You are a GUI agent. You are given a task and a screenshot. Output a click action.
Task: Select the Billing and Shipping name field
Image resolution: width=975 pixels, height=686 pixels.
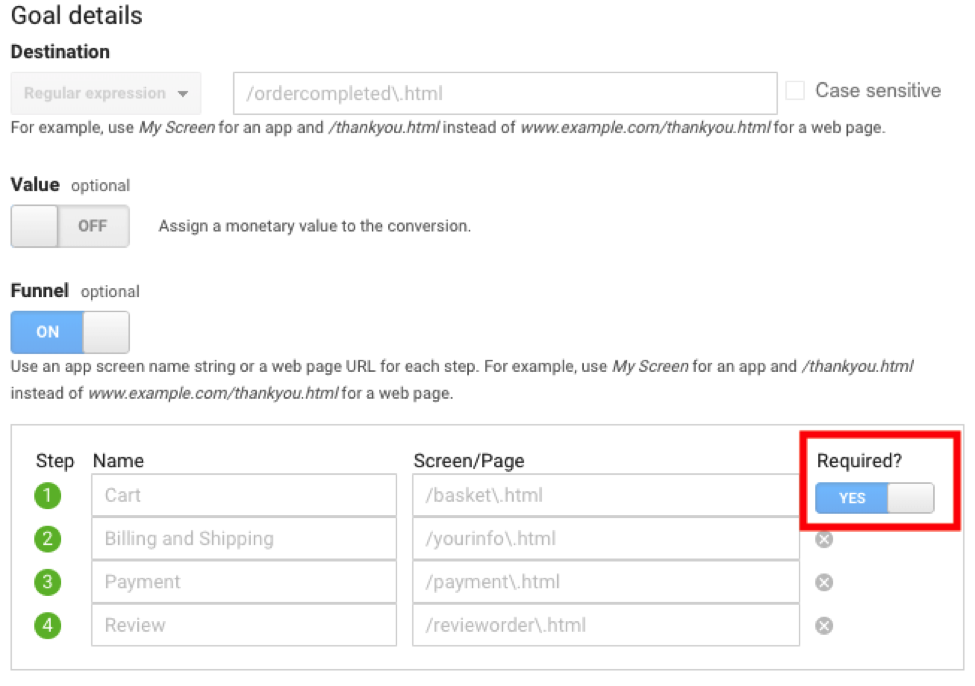(x=244, y=539)
